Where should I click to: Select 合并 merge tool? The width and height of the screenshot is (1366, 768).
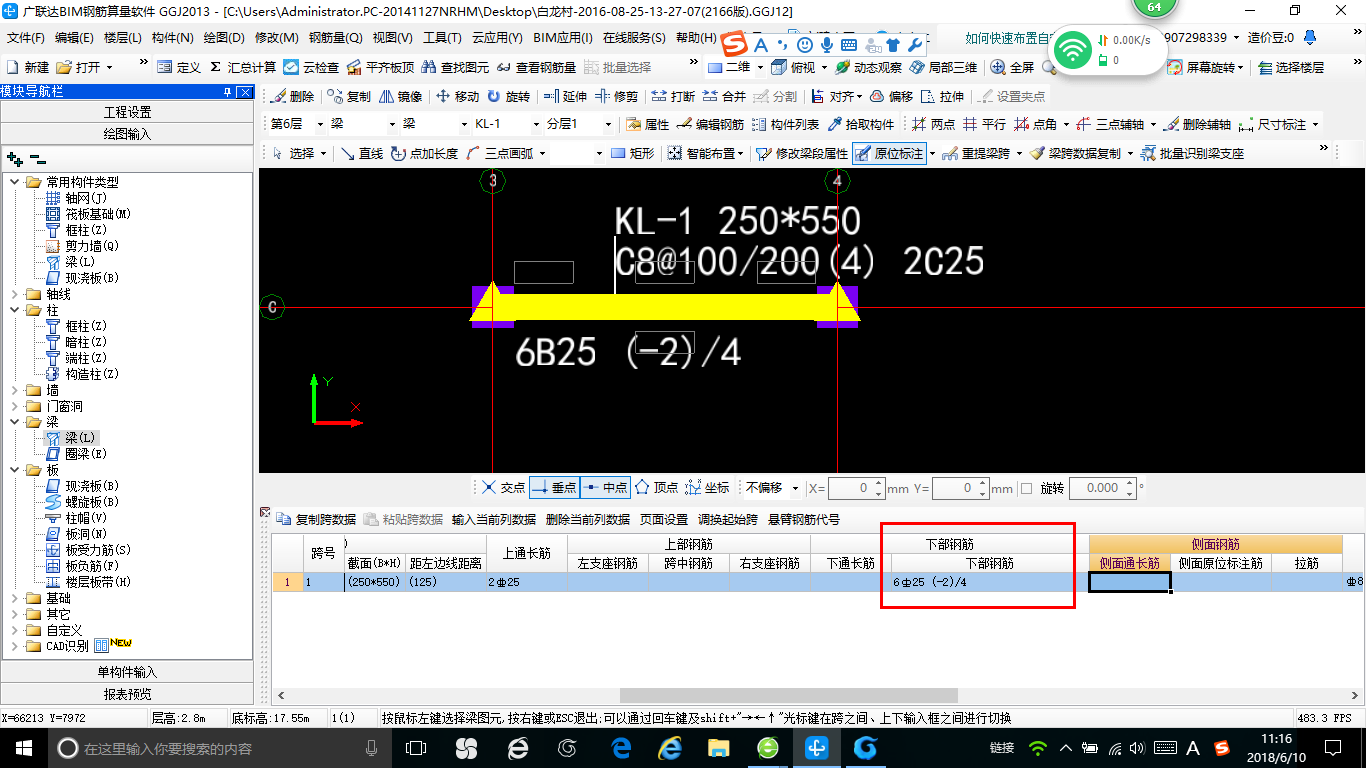coord(724,96)
